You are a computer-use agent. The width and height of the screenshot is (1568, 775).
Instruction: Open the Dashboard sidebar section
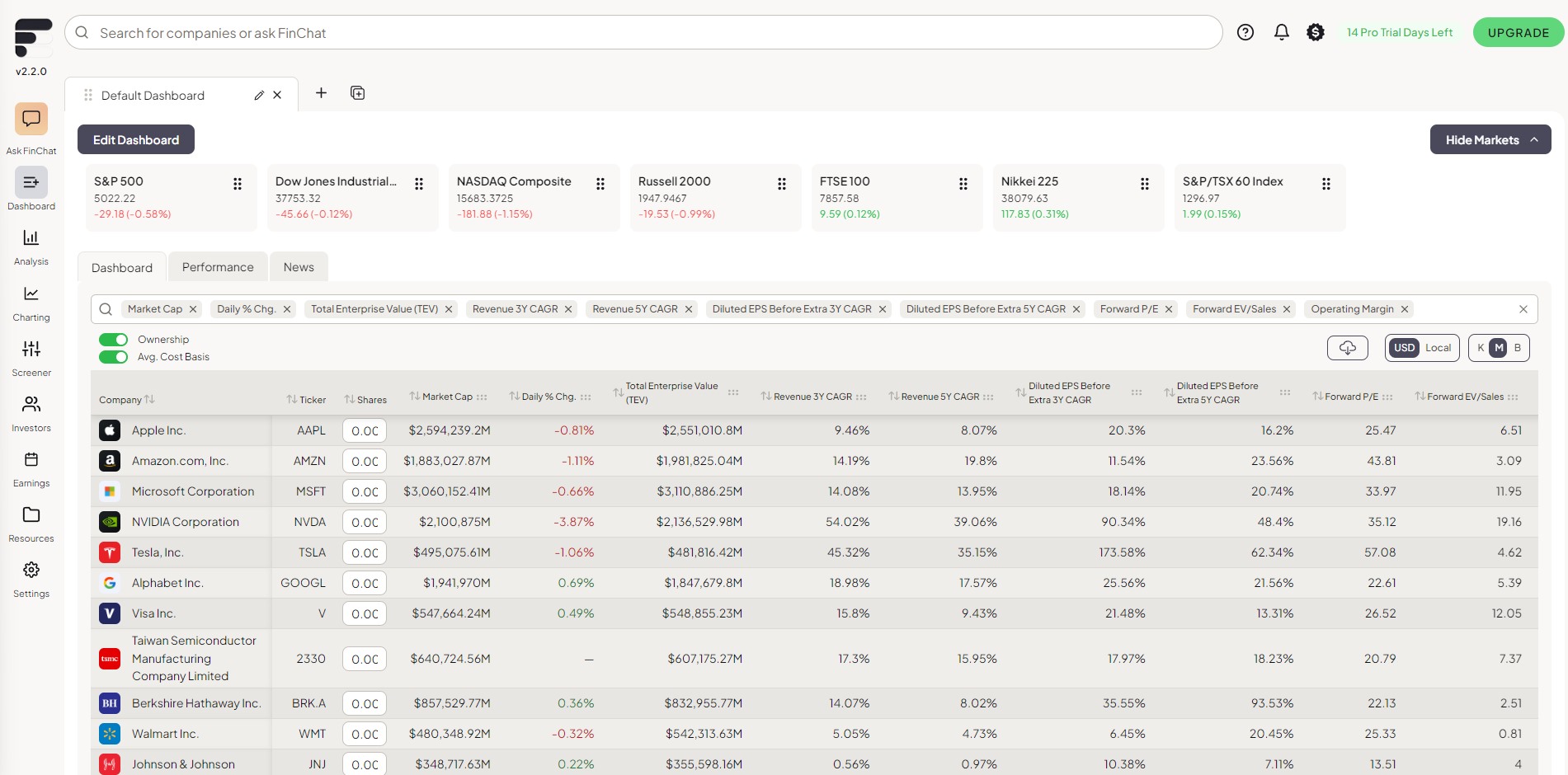tap(31, 190)
